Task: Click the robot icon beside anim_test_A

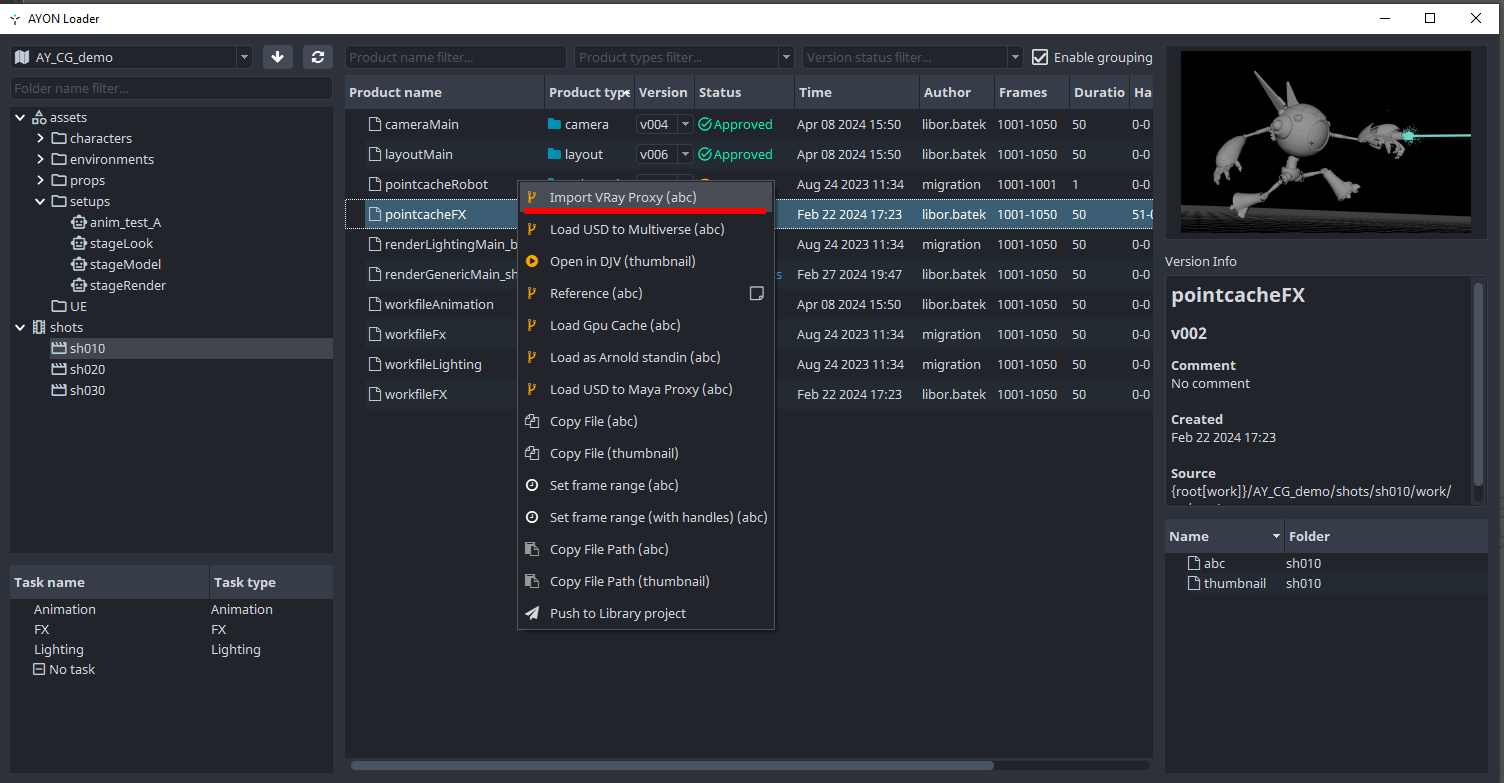Action: click(79, 222)
